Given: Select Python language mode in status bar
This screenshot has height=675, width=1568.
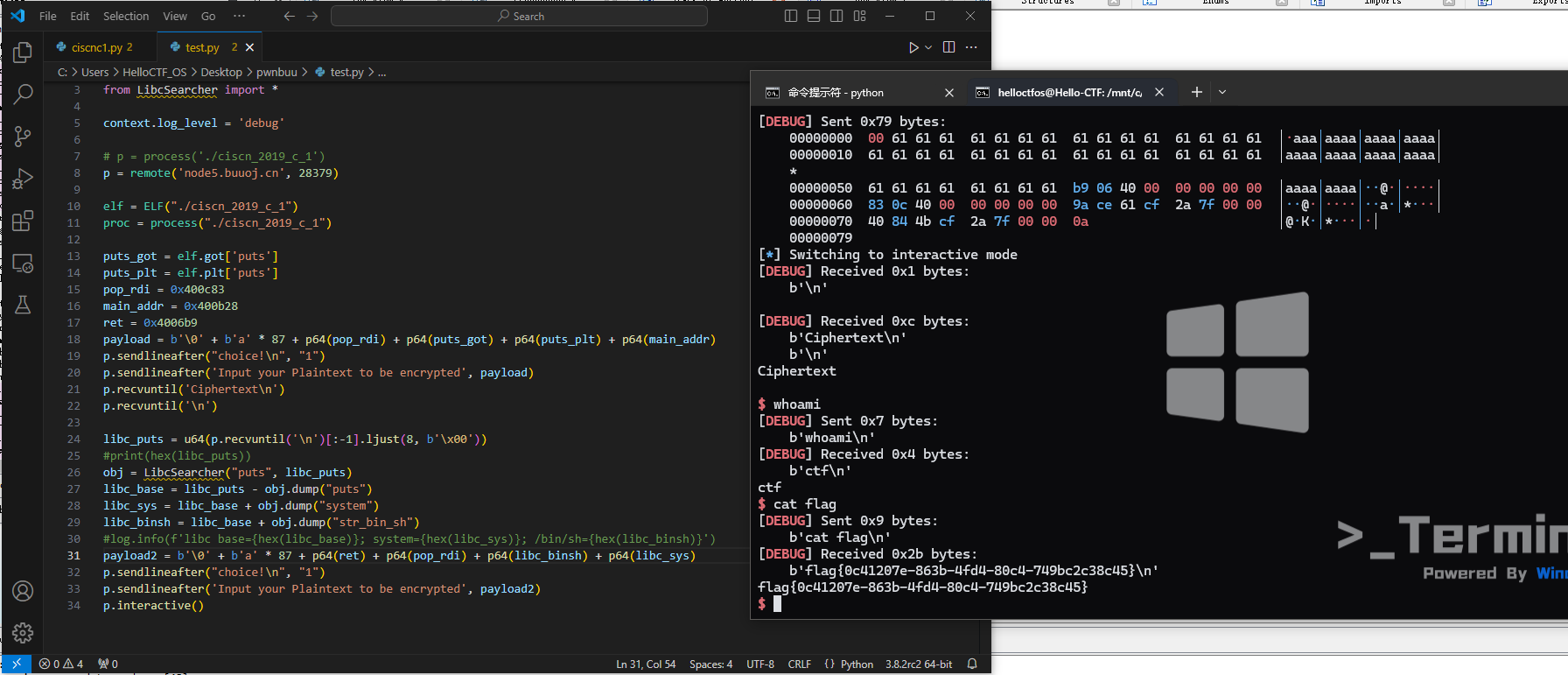Looking at the screenshot, I should pos(857,664).
